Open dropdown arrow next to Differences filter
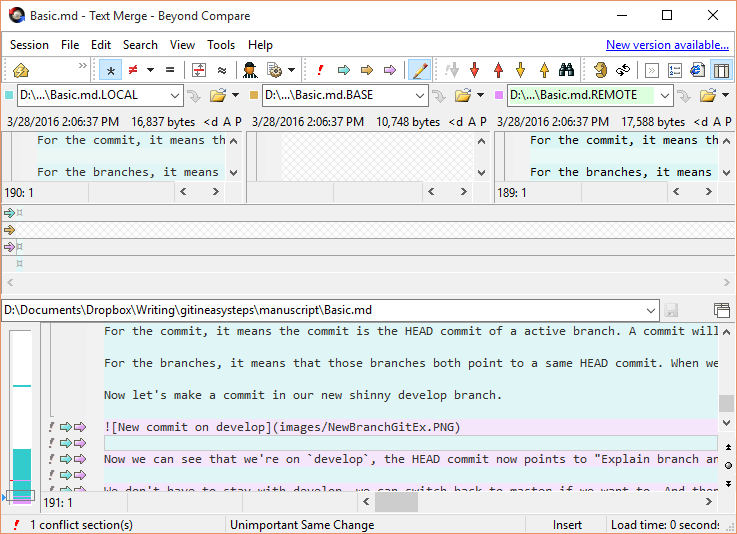Screen dimensions: 737x534 pyautogui.click(x=150, y=71)
